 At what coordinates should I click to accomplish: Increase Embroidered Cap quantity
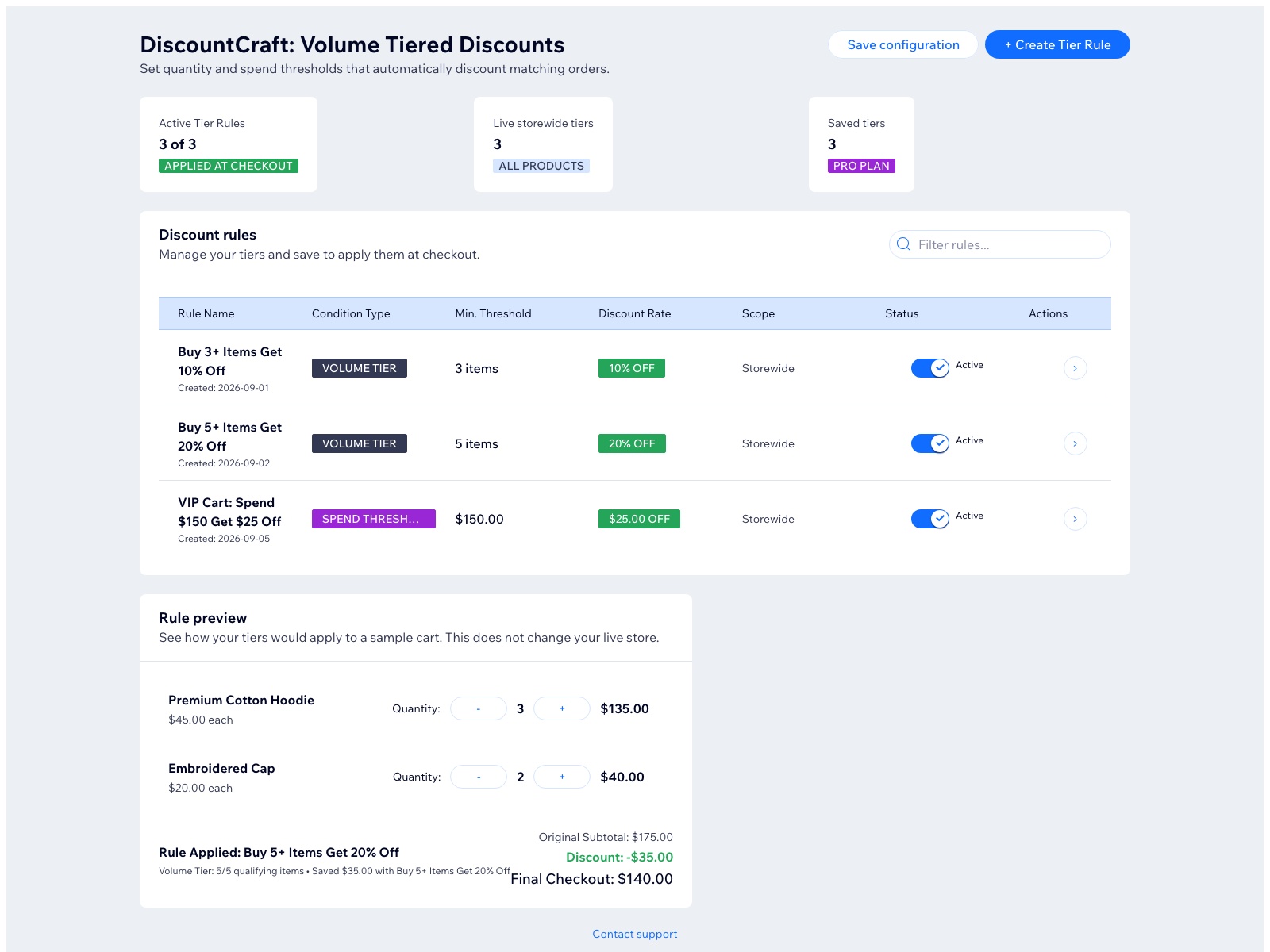click(x=562, y=777)
